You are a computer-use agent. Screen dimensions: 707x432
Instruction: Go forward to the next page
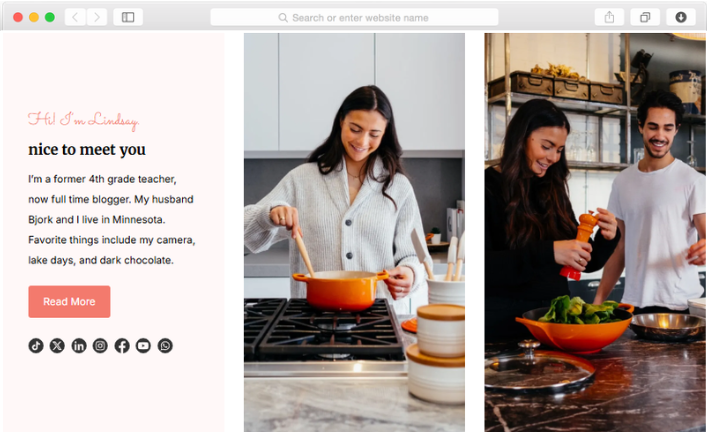(x=96, y=18)
